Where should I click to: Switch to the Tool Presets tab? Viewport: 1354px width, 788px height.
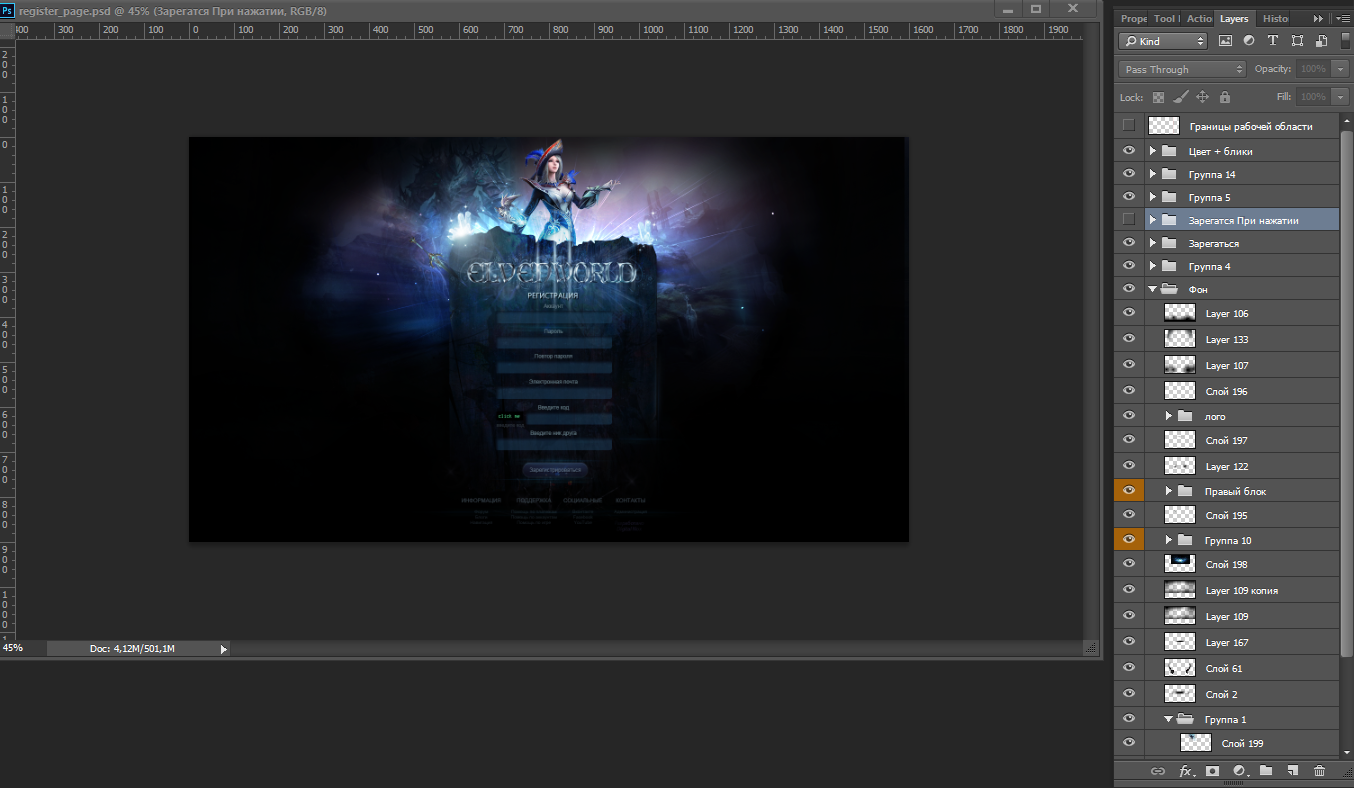(1166, 18)
